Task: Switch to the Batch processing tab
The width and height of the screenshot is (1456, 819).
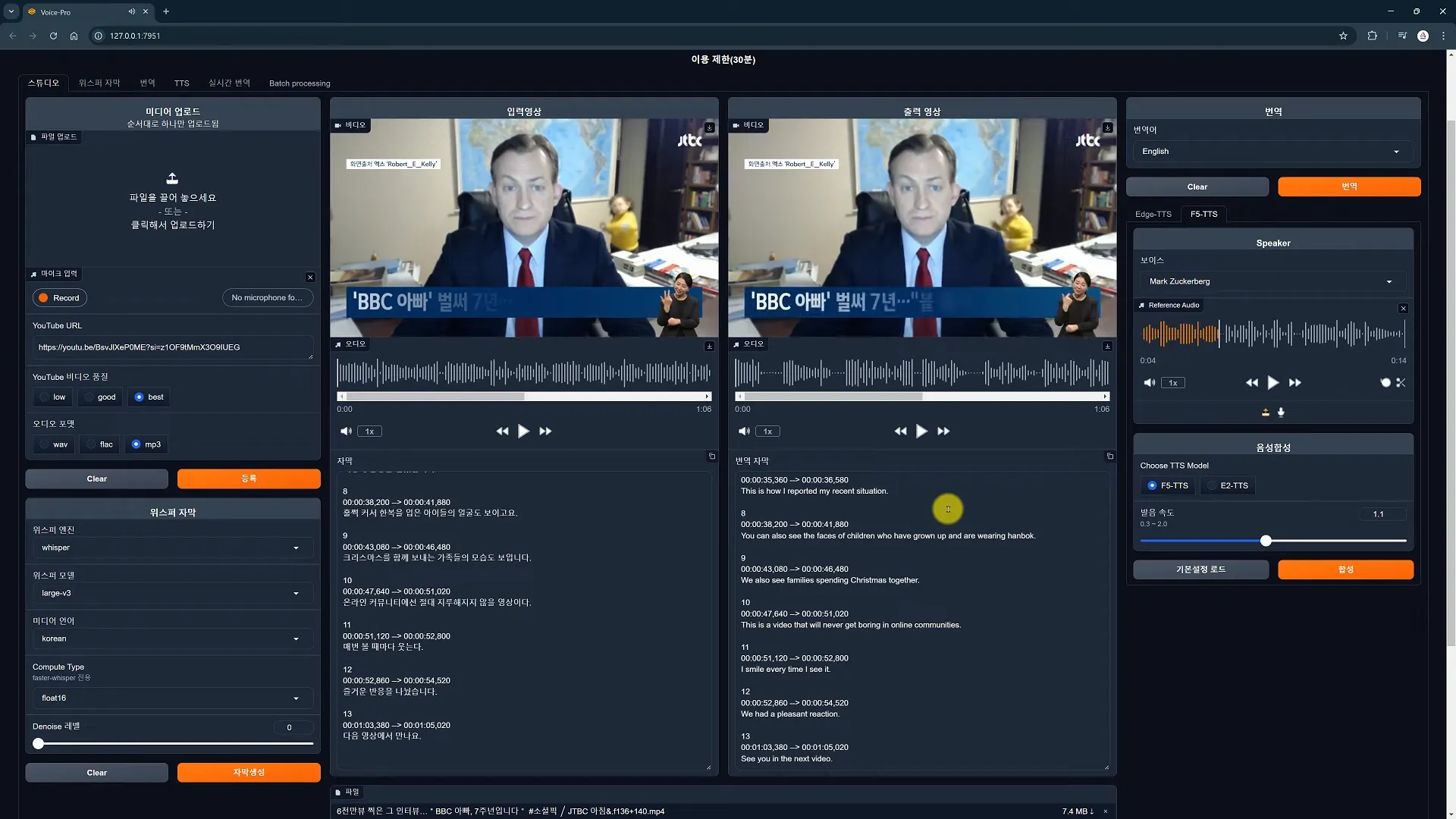Action: tap(299, 83)
